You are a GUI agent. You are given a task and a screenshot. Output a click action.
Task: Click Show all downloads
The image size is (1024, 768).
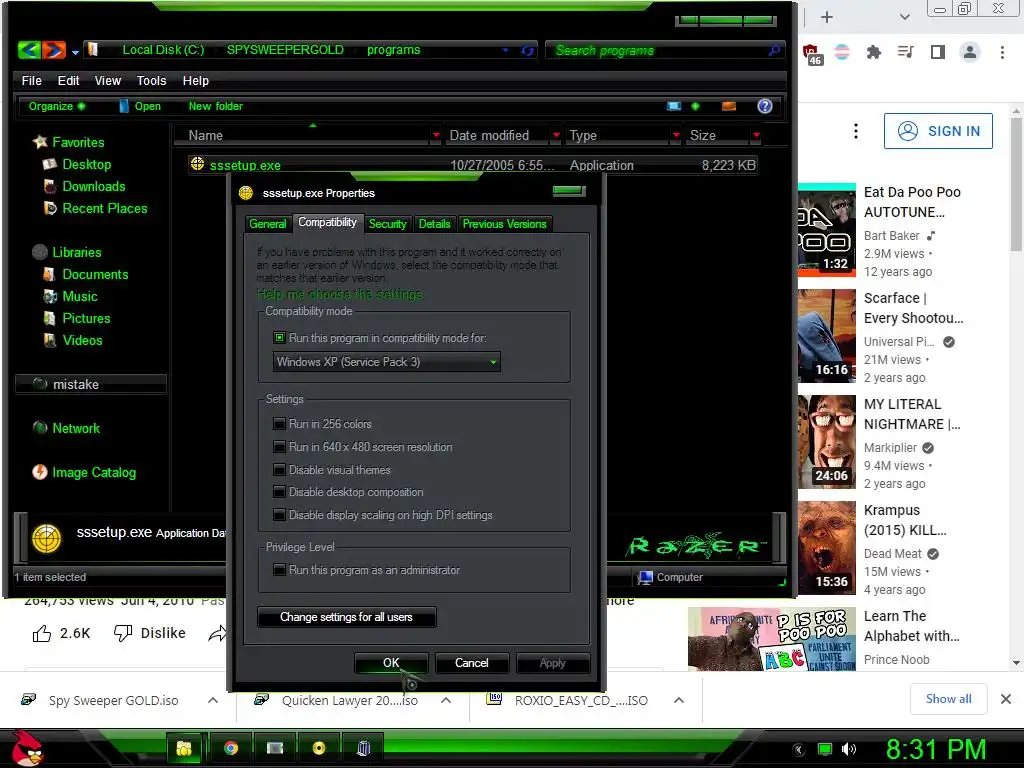click(x=948, y=699)
